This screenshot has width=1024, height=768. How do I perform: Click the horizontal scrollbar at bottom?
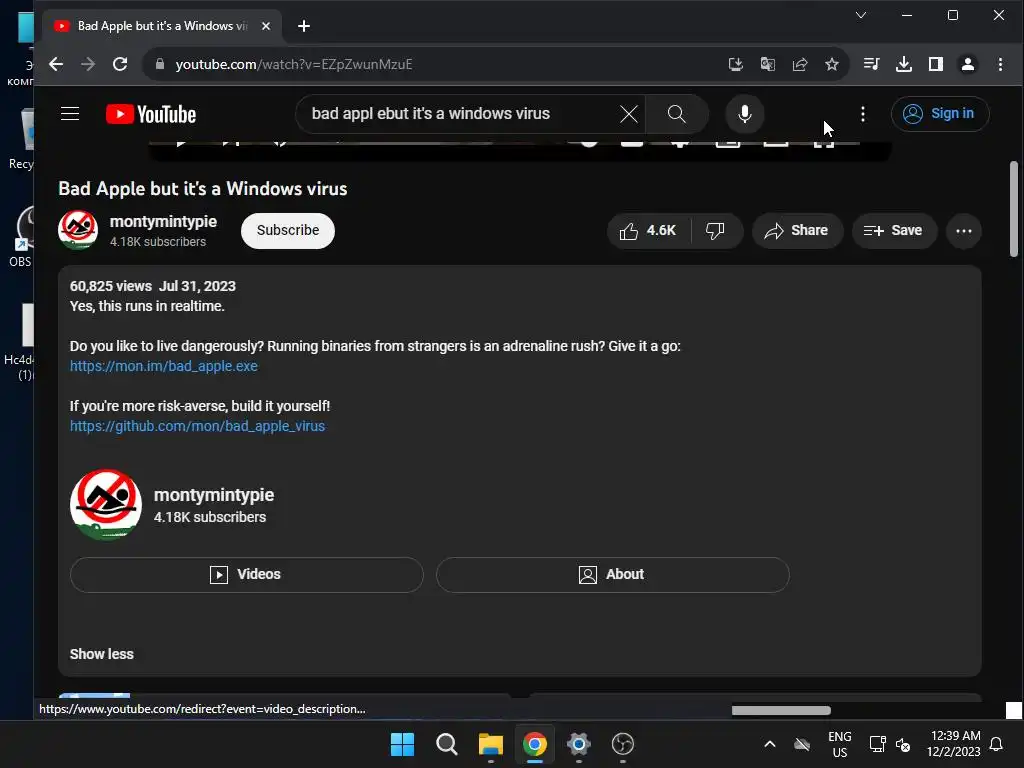click(781, 711)
